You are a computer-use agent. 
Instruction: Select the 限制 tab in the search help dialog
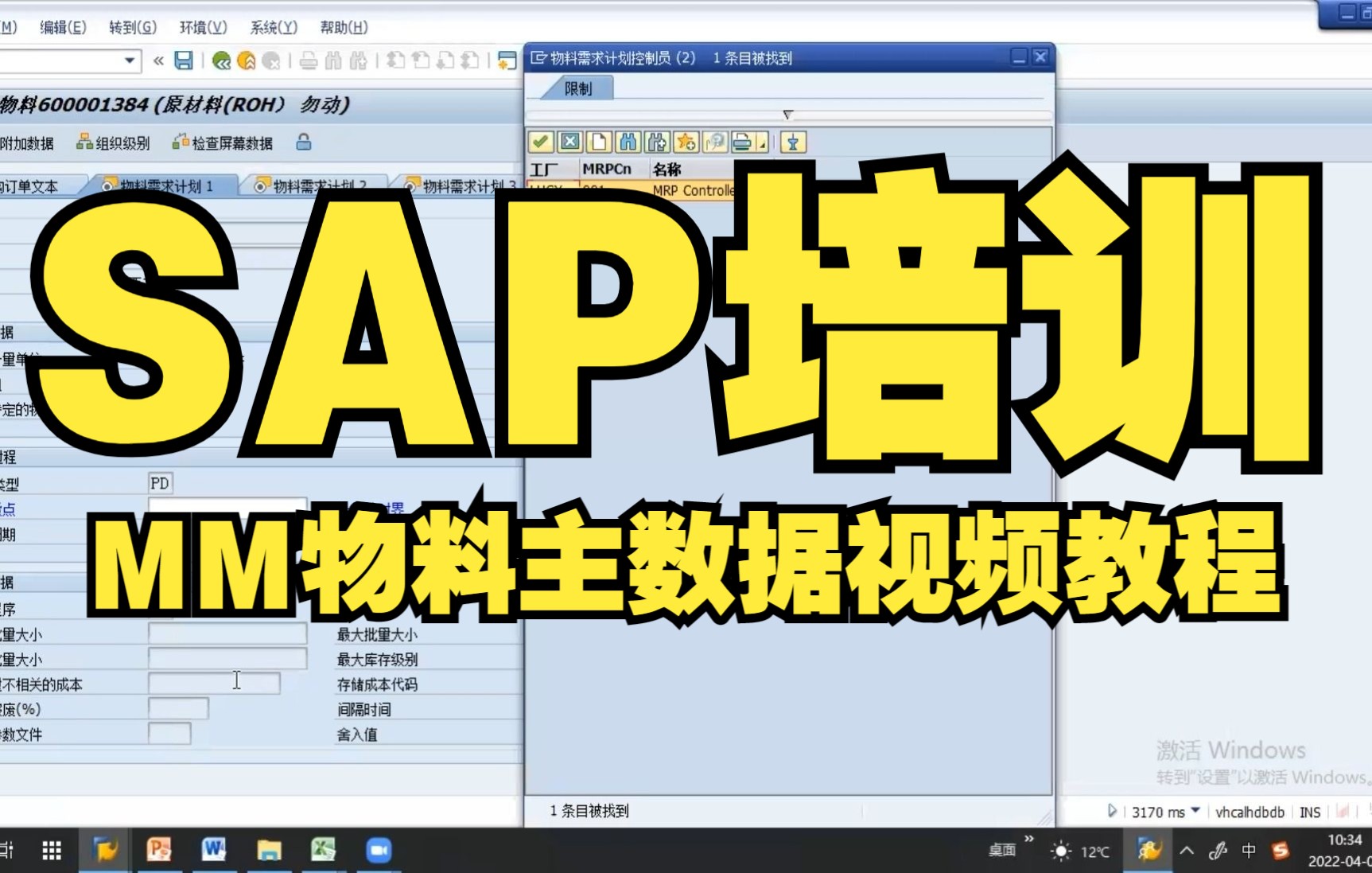coord(578,89)
